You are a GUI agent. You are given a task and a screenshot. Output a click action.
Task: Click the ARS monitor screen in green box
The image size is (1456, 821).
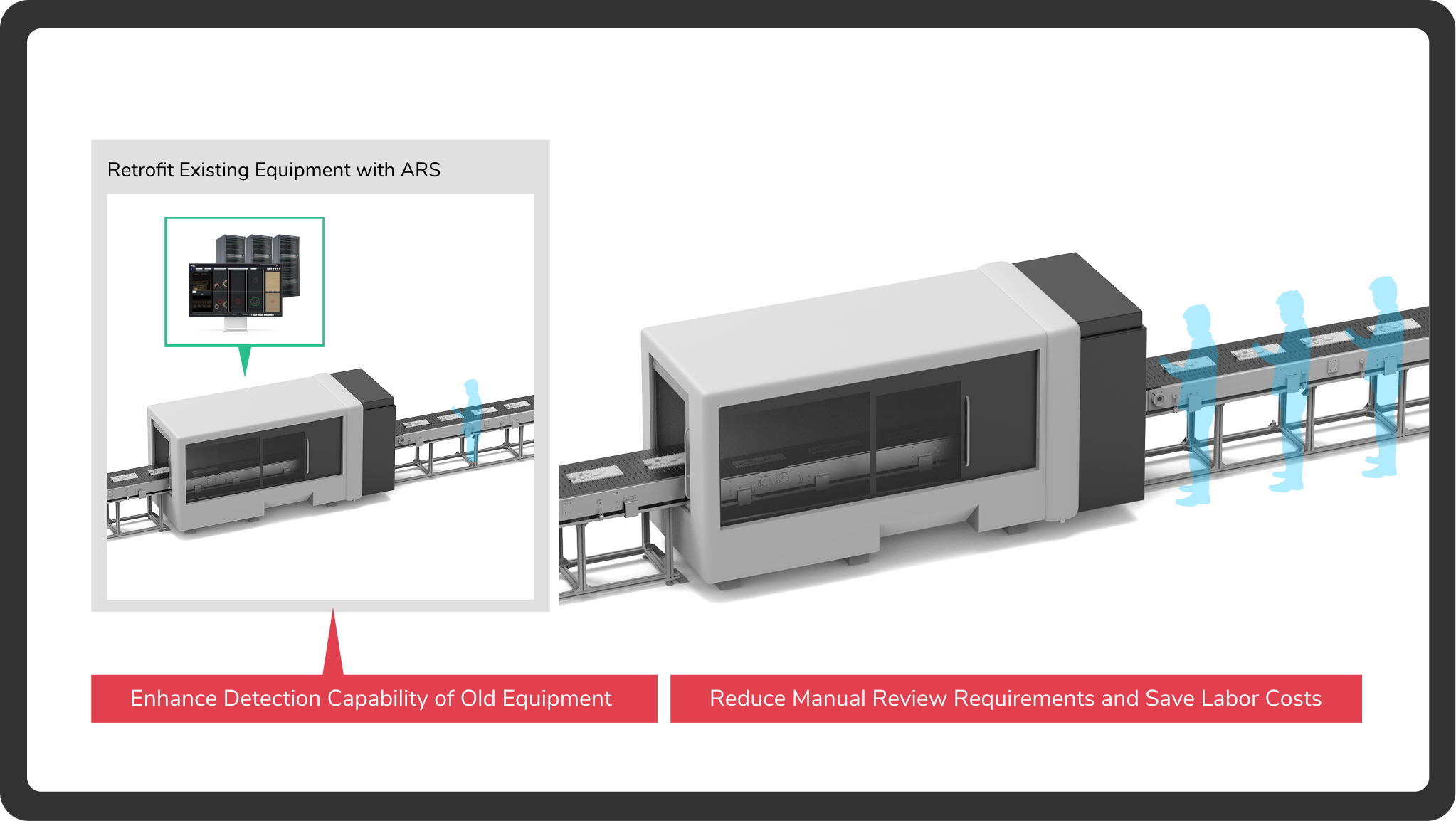pyautogui.click(x=235, y=290)
